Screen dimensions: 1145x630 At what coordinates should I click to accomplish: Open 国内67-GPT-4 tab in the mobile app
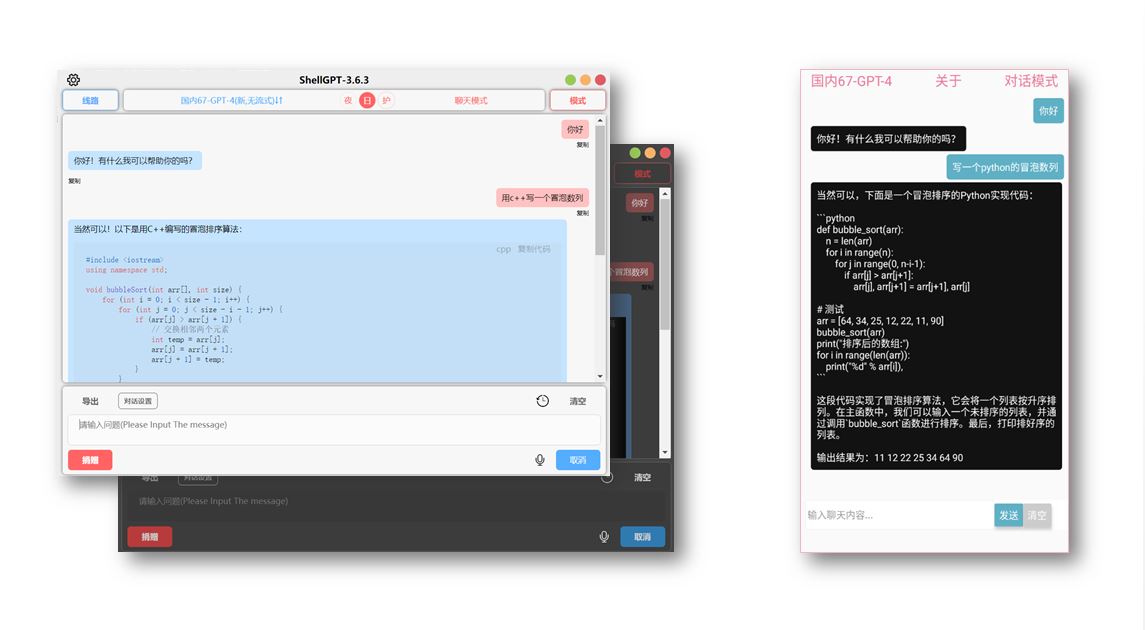pyautogui.click(x=851, y=81)
